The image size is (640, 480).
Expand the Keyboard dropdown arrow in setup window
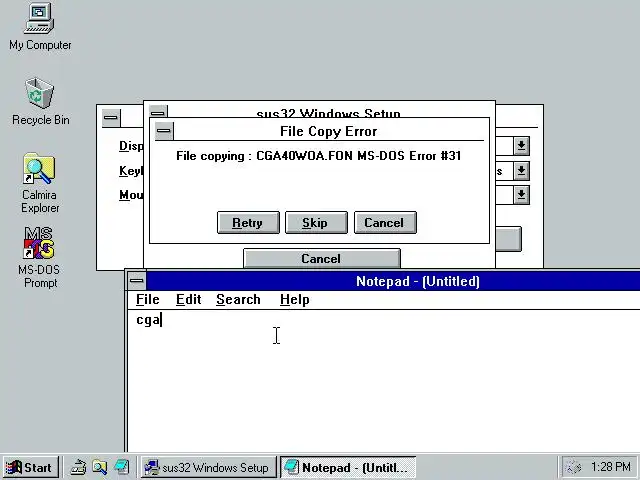521,171
